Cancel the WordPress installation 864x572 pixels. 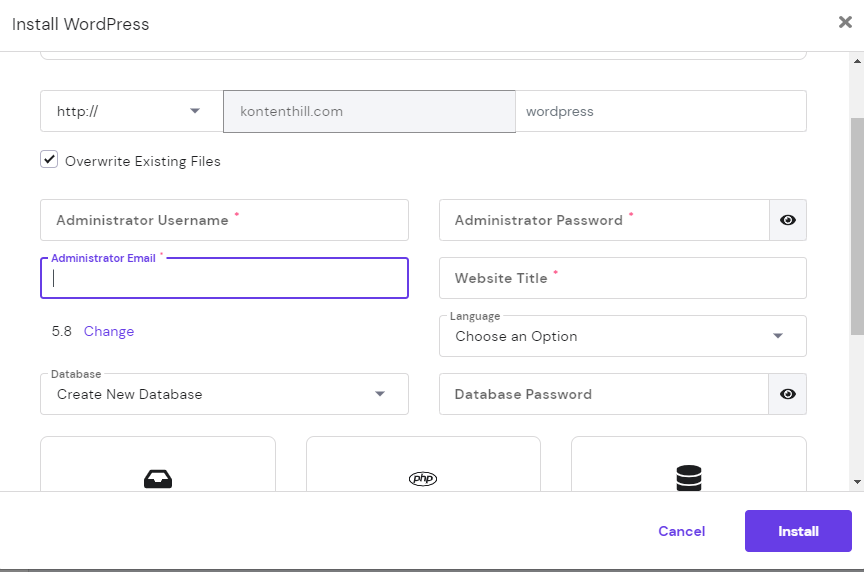pos(681,531)
